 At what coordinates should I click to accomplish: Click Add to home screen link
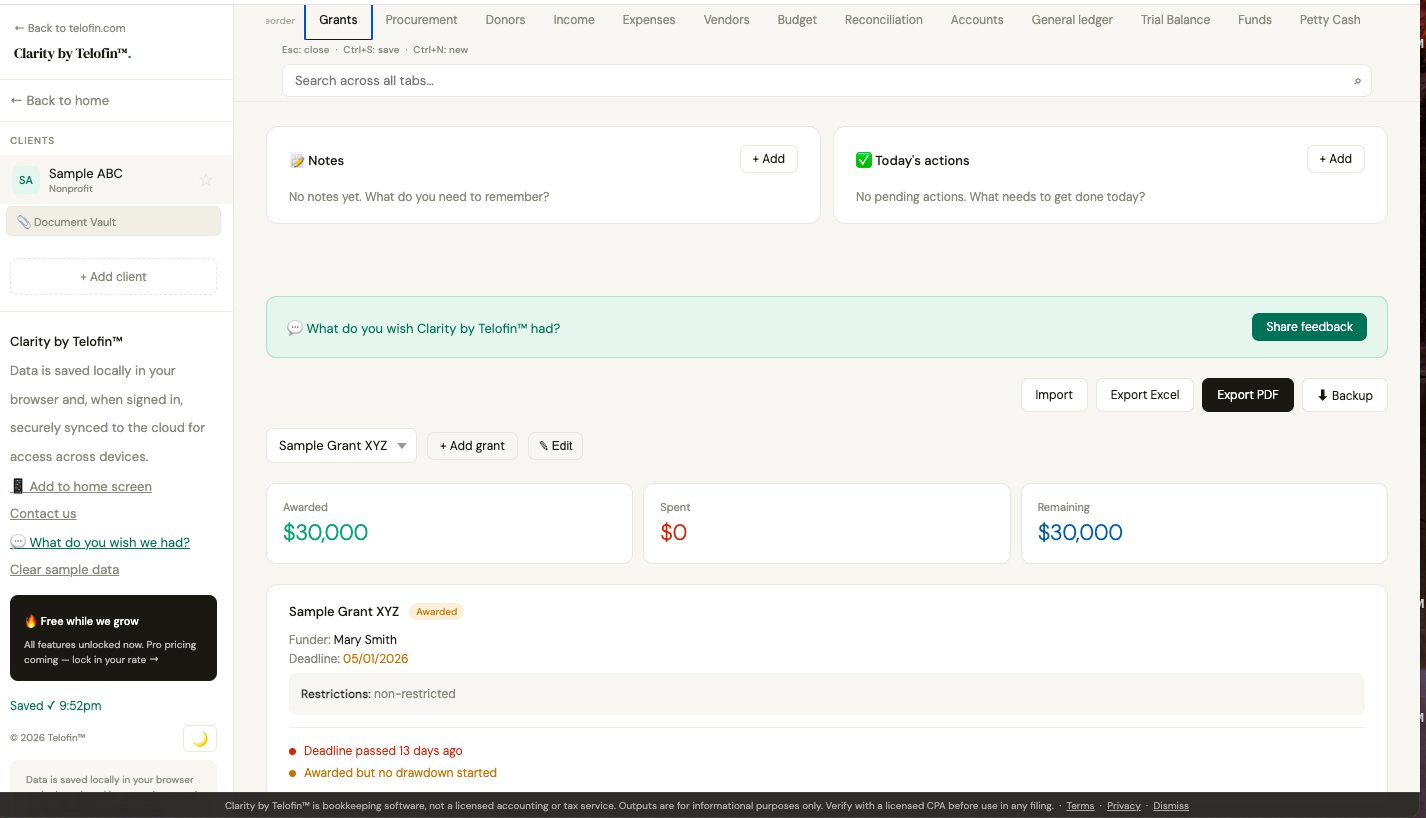[81, 487]
